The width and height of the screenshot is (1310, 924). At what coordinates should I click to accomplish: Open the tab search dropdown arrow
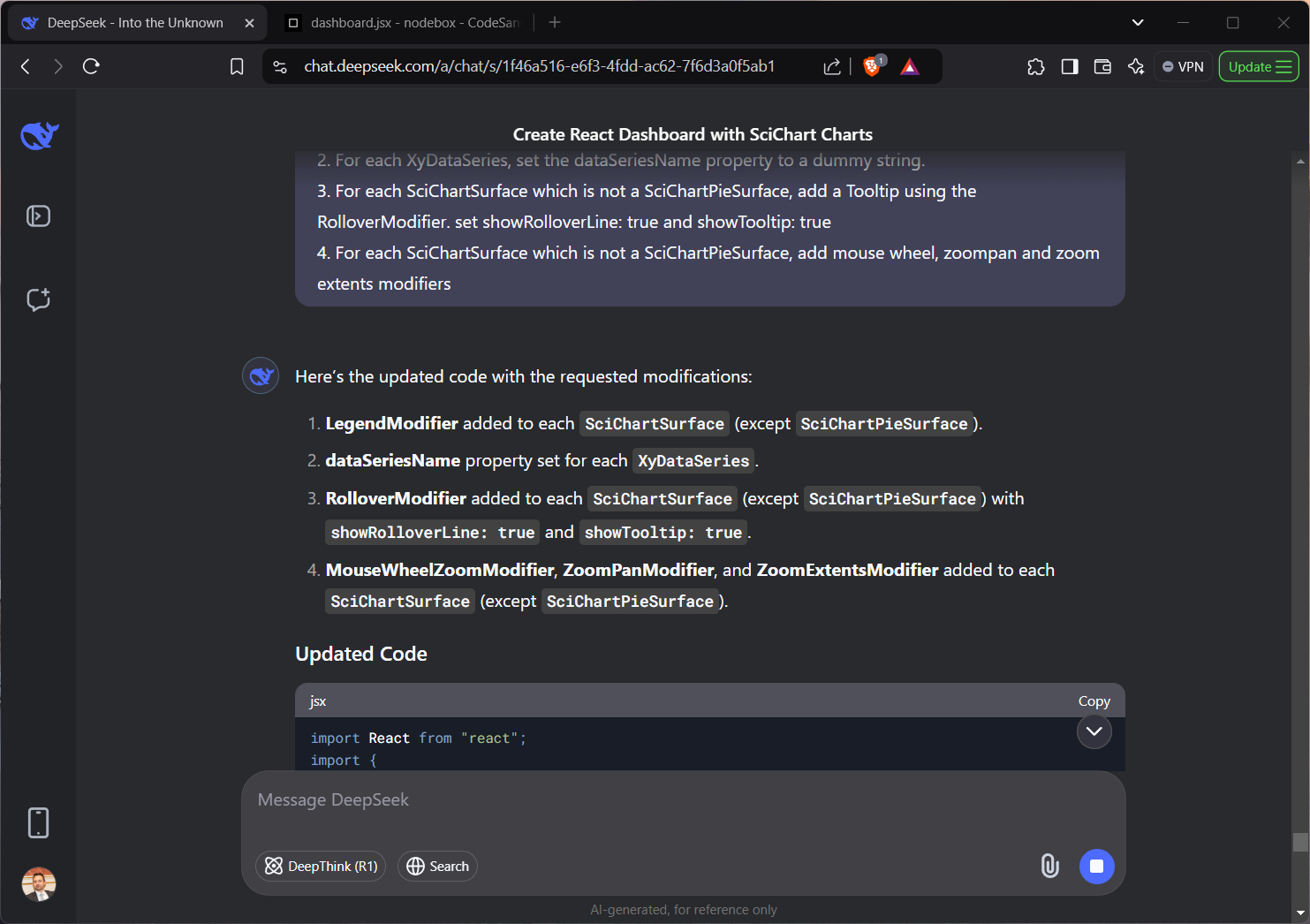(x=1138, y=23)
